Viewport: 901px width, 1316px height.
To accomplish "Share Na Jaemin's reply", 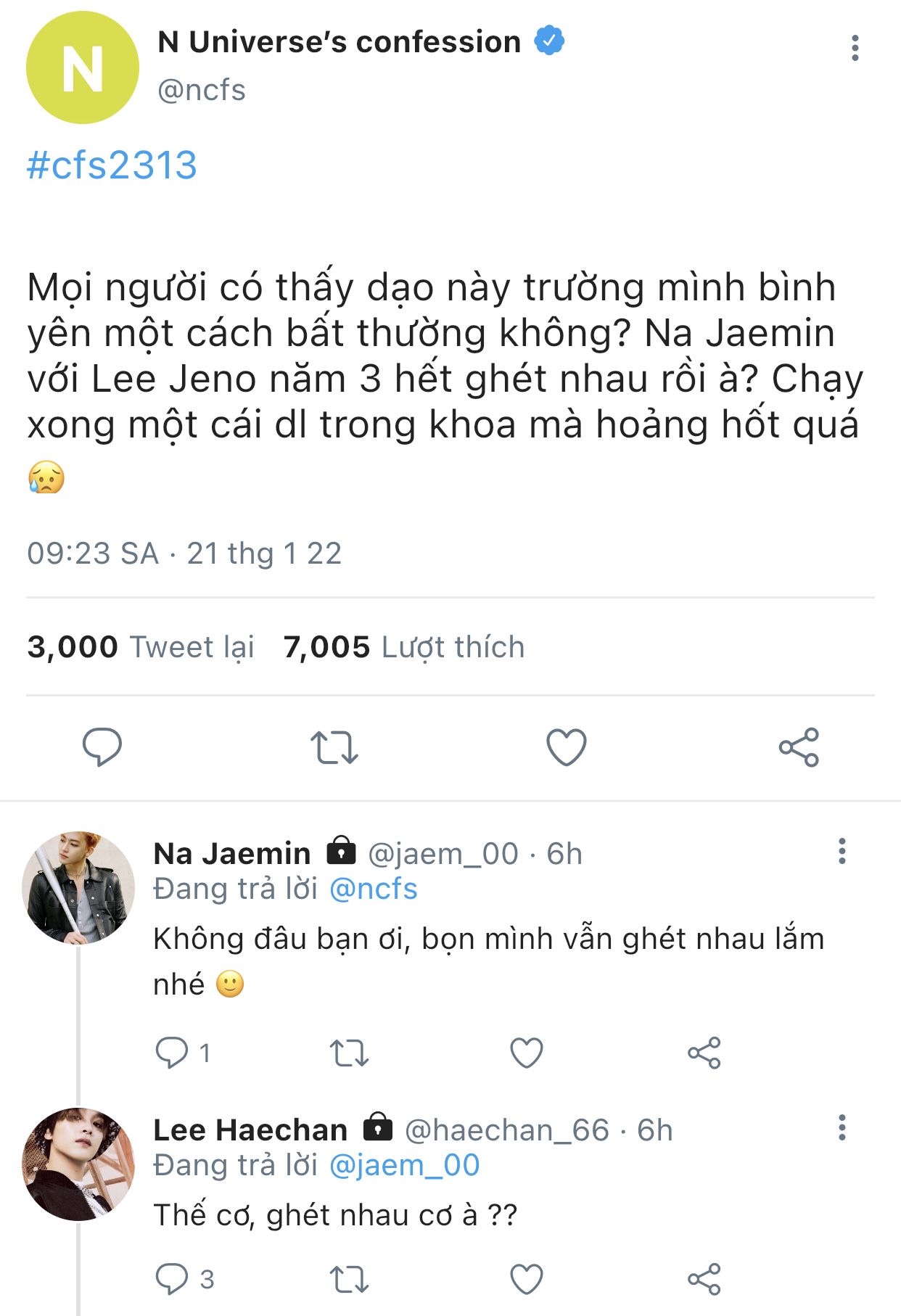I will click(704, 1053).
